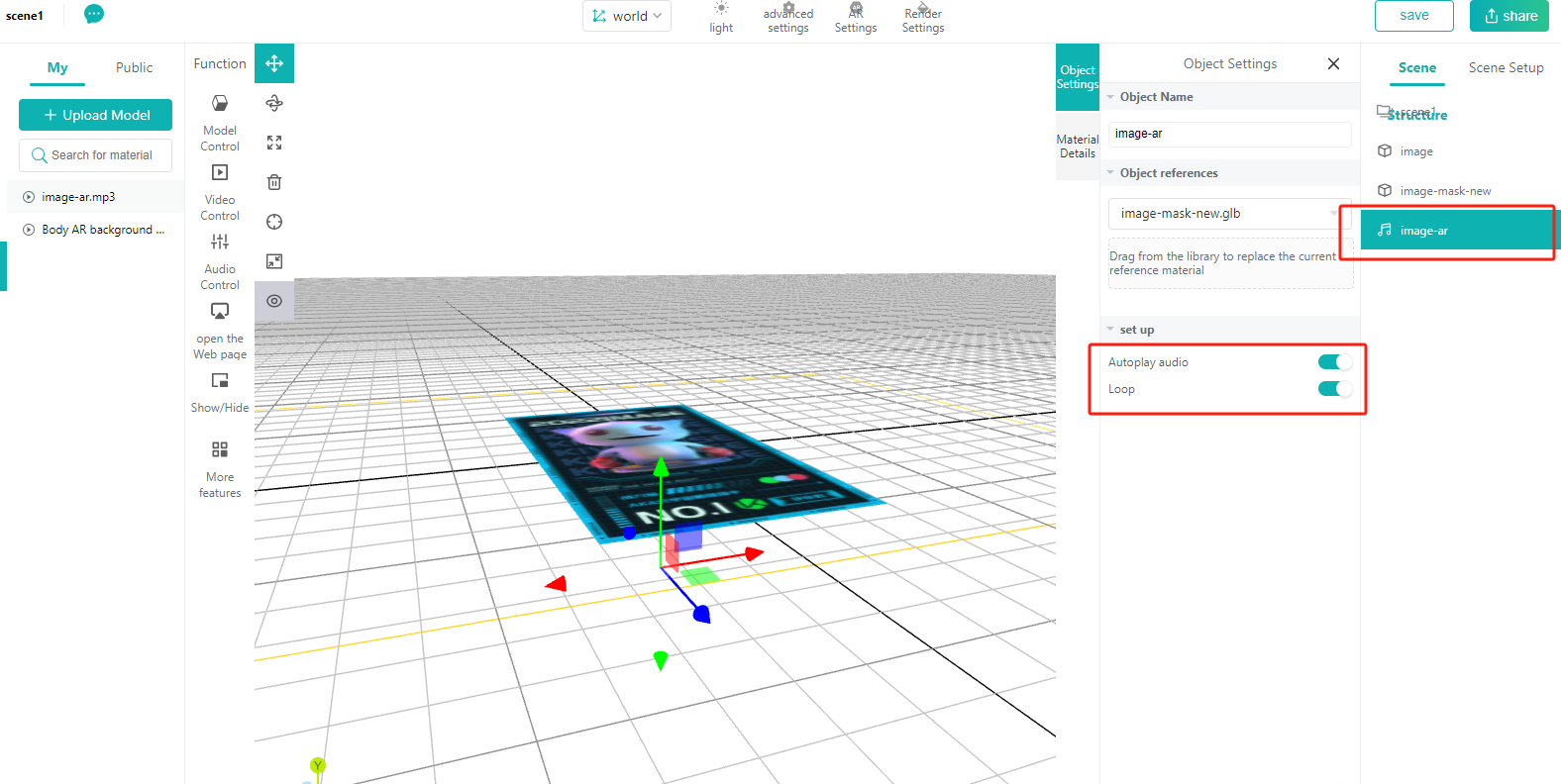Click the share button
Viewport: 1561px width, 784px height.
tap(1510, 16)
